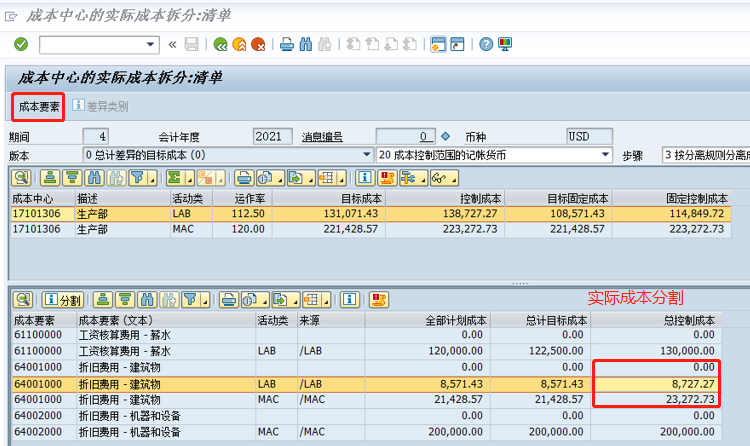Click the glasses display icon in upper grid
The height and width of the screenshot is (446, 750).
point(444,178)
